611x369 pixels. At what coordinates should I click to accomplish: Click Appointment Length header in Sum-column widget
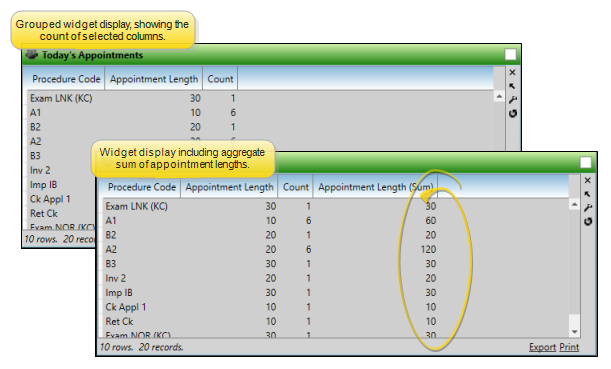pyautogui.click(x=229, y=187)
